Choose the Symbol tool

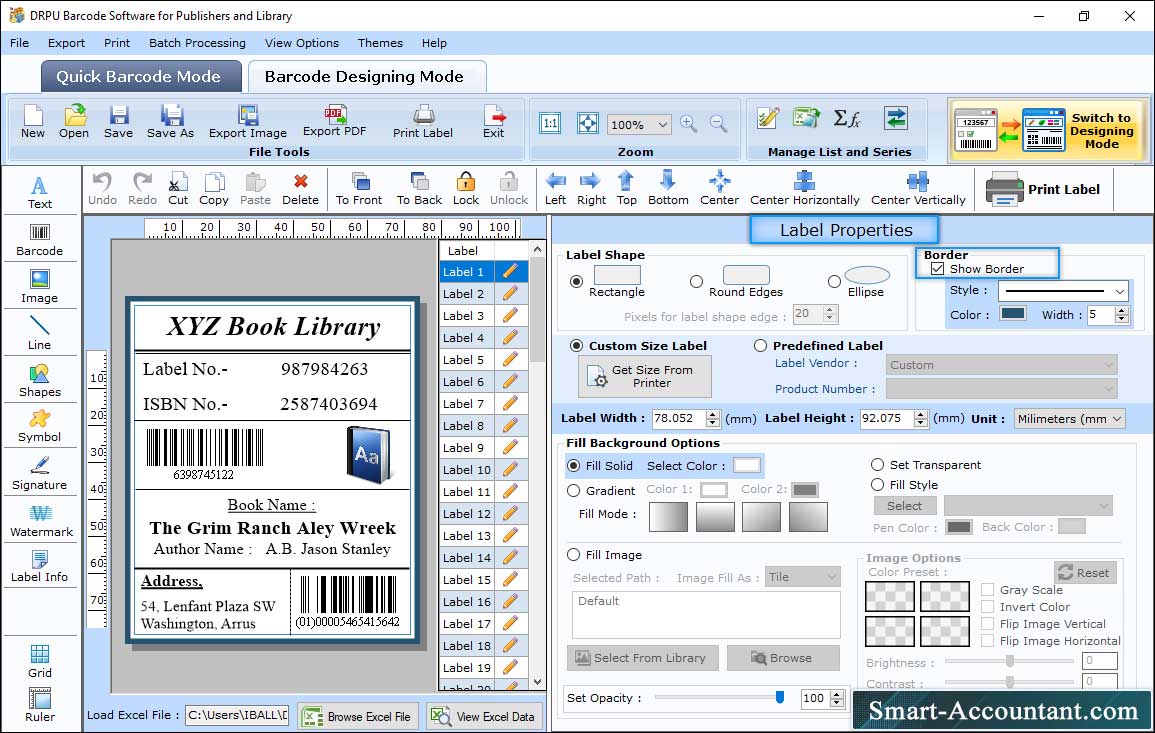(x=40, y=426)
